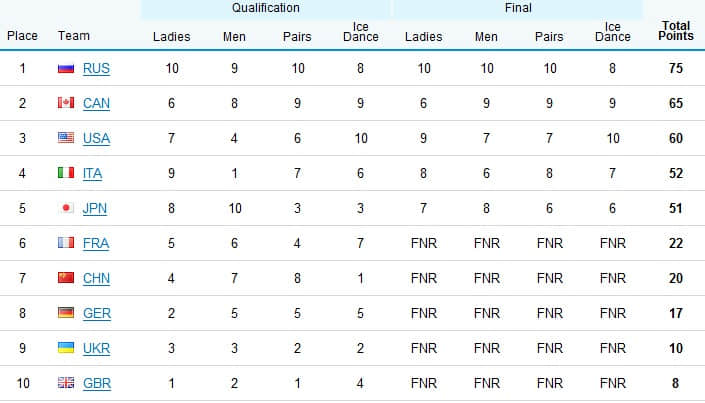The width and height of the screenshot is (705, 403).
Task: Click the Place column header
Action: pos(22,36)
